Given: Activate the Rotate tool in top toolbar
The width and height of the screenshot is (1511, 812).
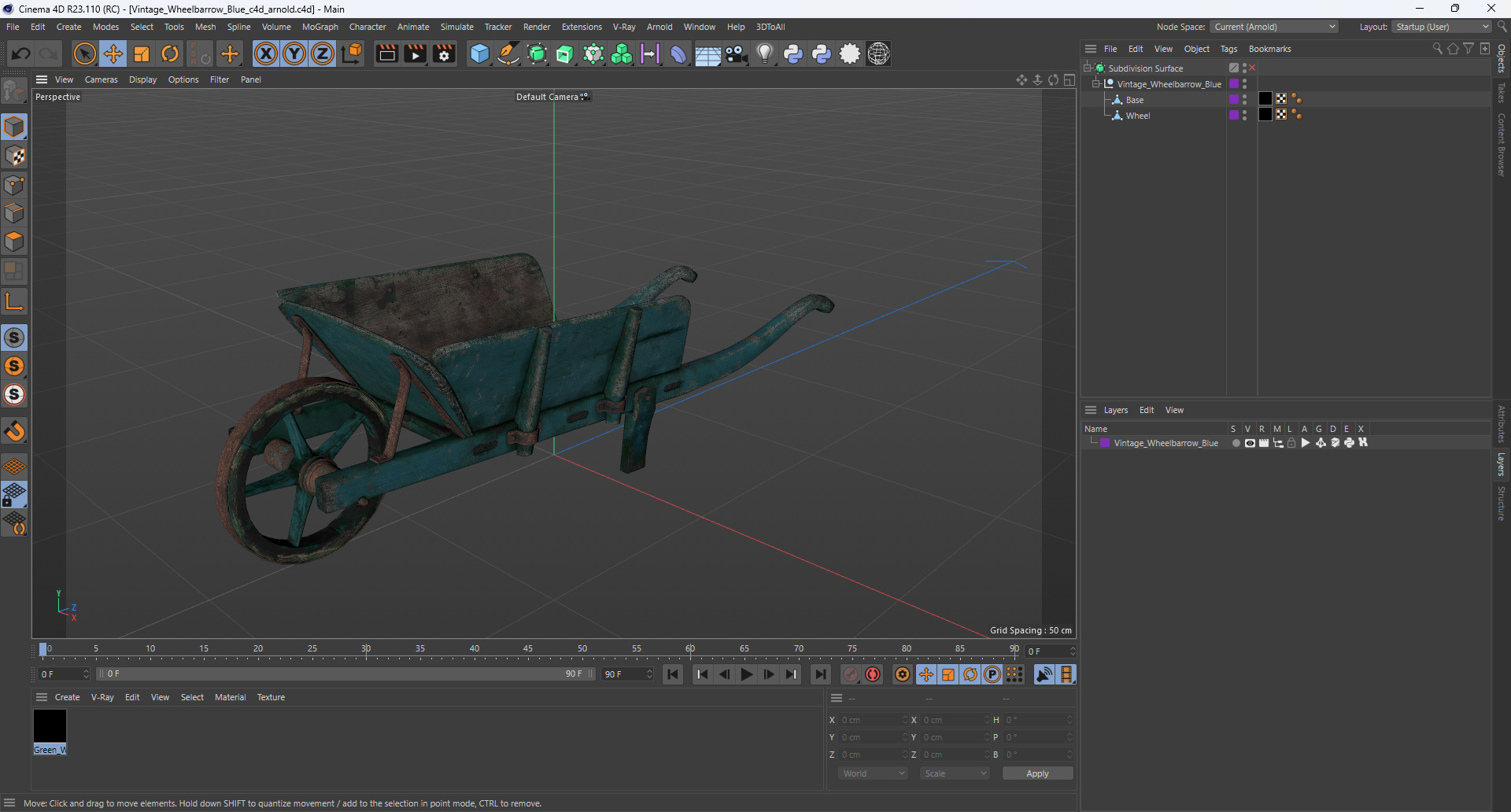Looking at the screenshot, I should [x=170, y=54].
